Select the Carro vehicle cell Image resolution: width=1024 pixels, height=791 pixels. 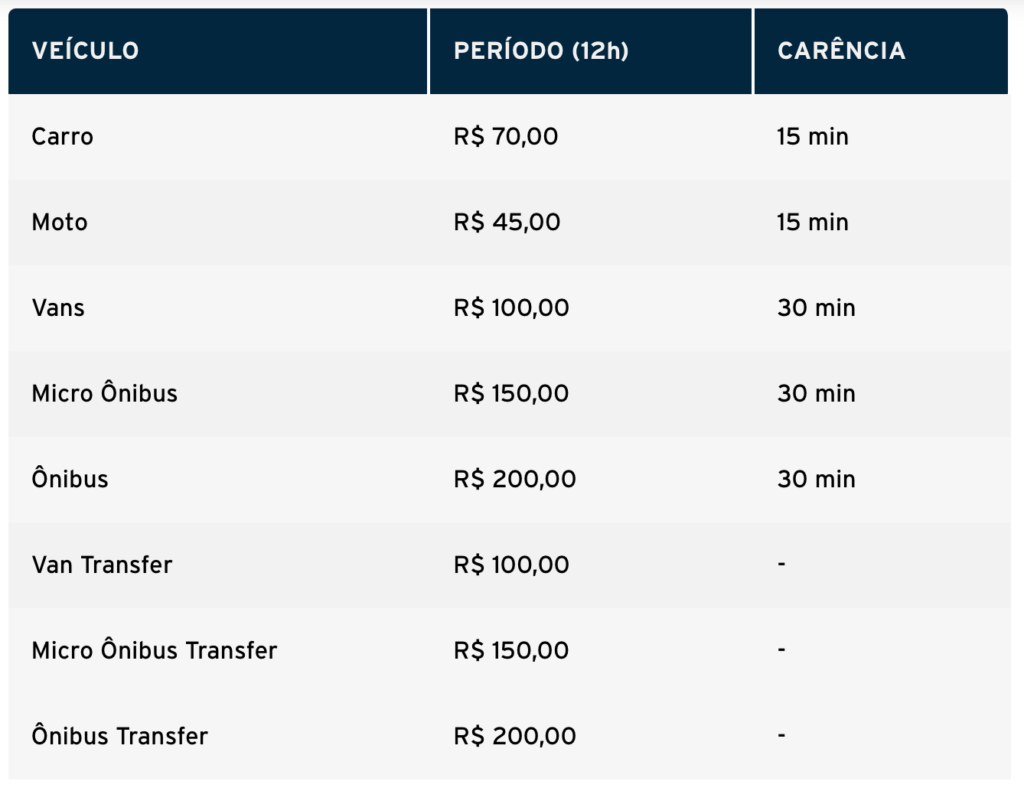click(x=62, y=137)
